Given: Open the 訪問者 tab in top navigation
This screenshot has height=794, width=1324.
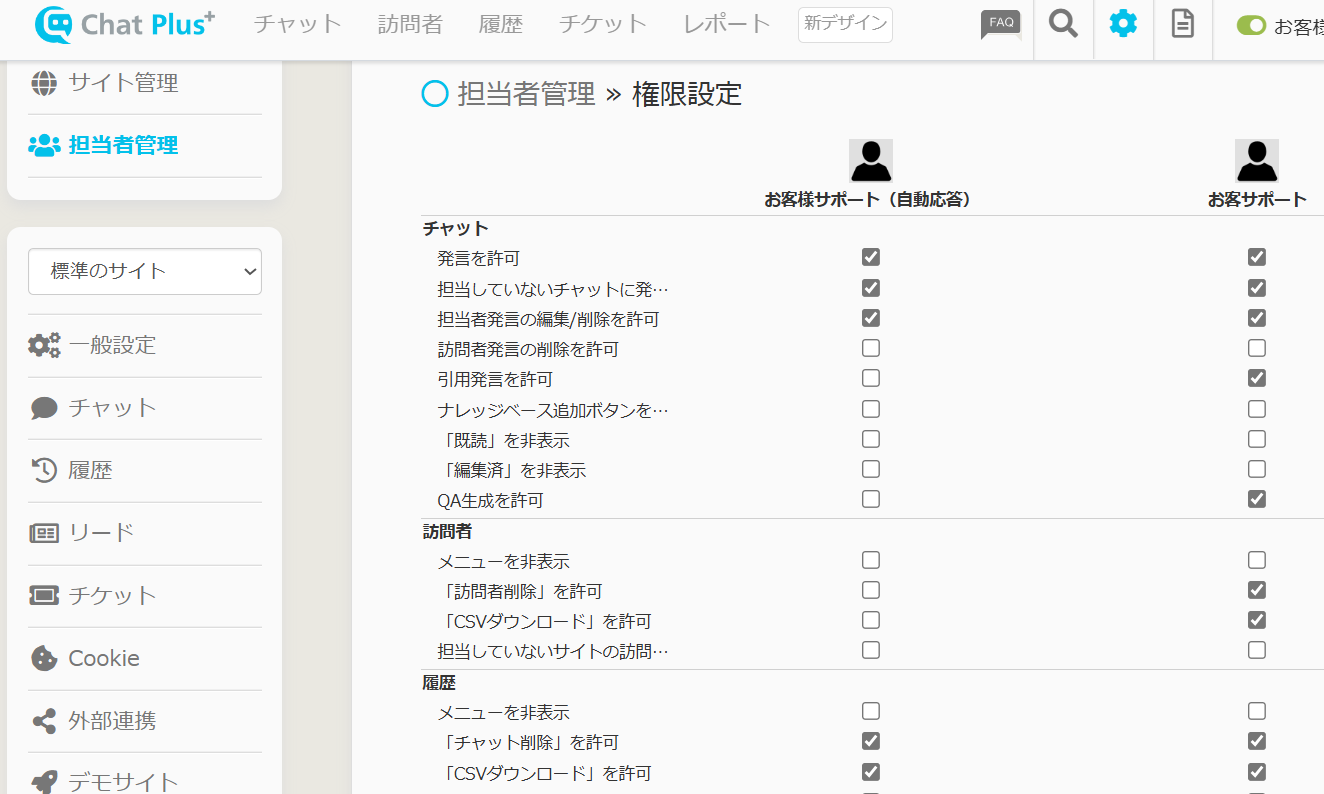Looking at the screenshot, I should click(x=410, y=25).
